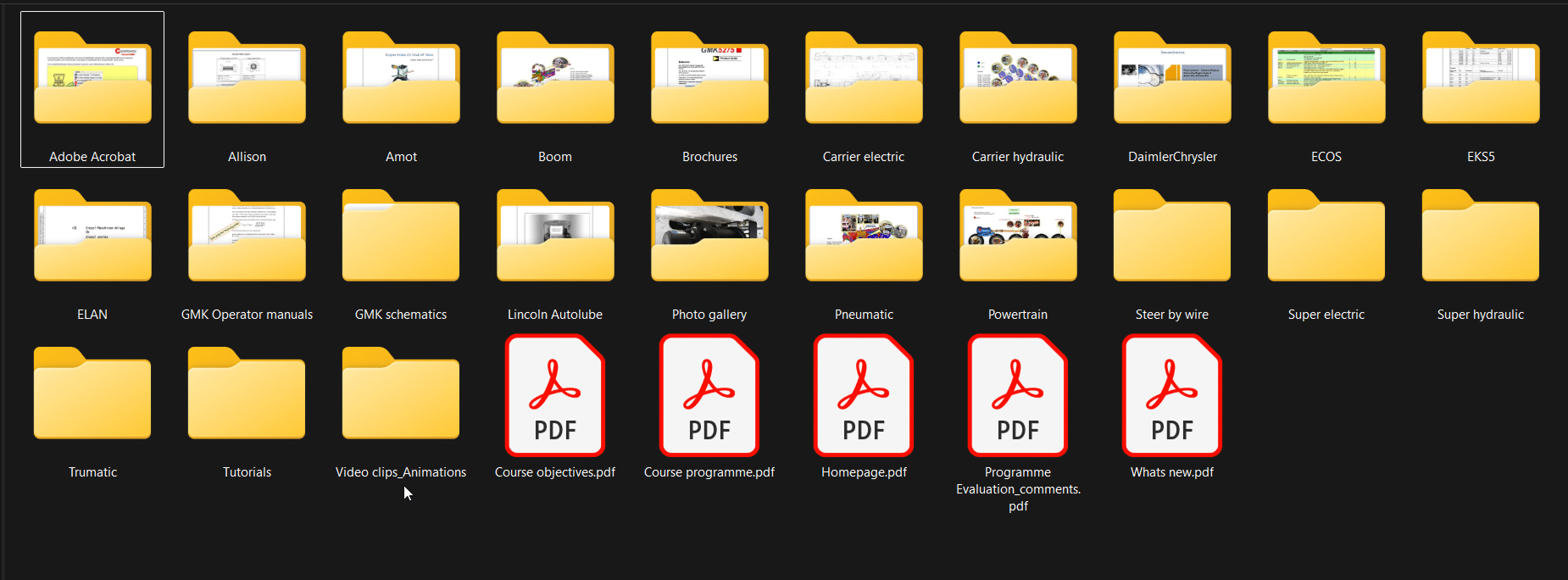This screenshot has height=580, width=1568.
Task: Click the Carrier electric folder icon
Action: tap(864, 78)
